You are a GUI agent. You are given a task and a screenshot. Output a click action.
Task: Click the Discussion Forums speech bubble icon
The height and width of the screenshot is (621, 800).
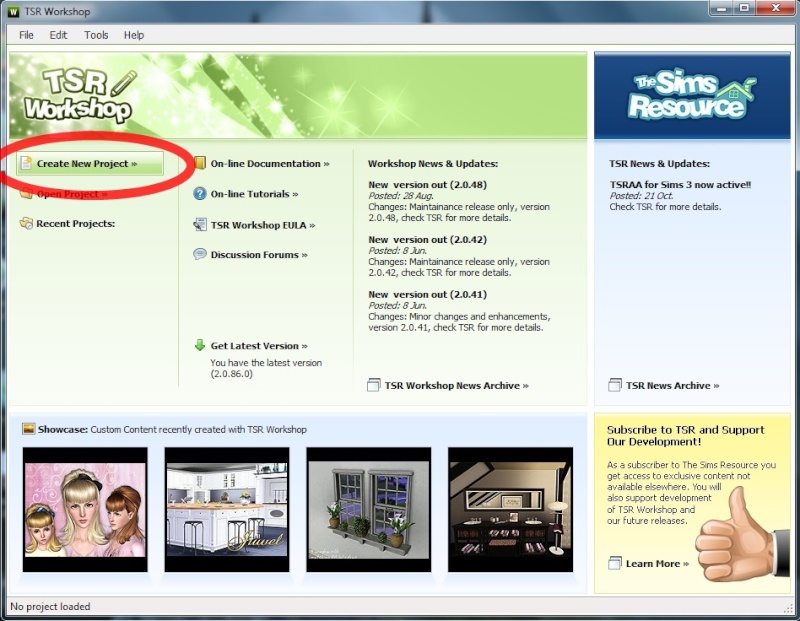point(200,254)
